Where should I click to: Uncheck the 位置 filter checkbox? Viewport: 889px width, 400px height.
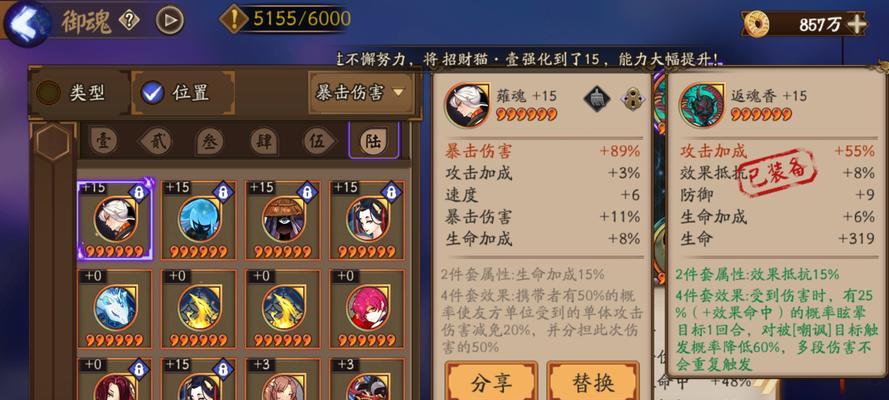click(153, 92)
